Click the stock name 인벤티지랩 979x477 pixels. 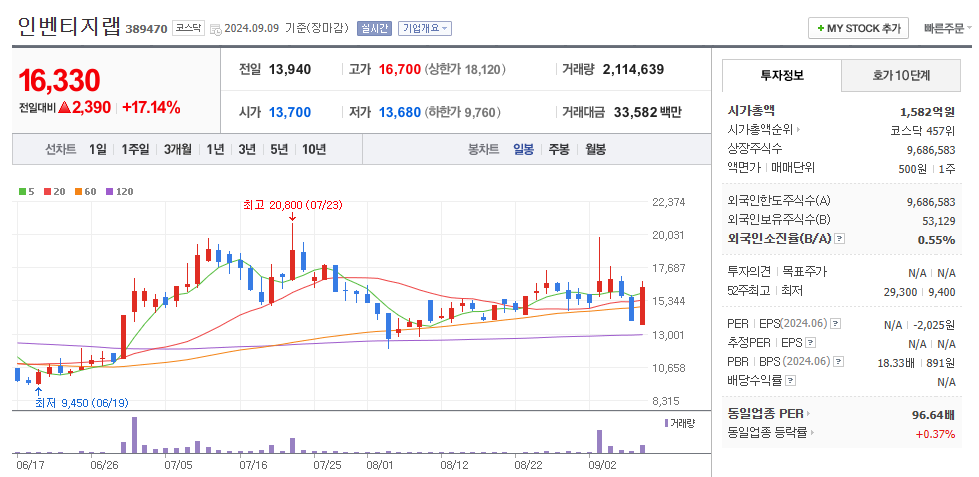pos(69,26)
